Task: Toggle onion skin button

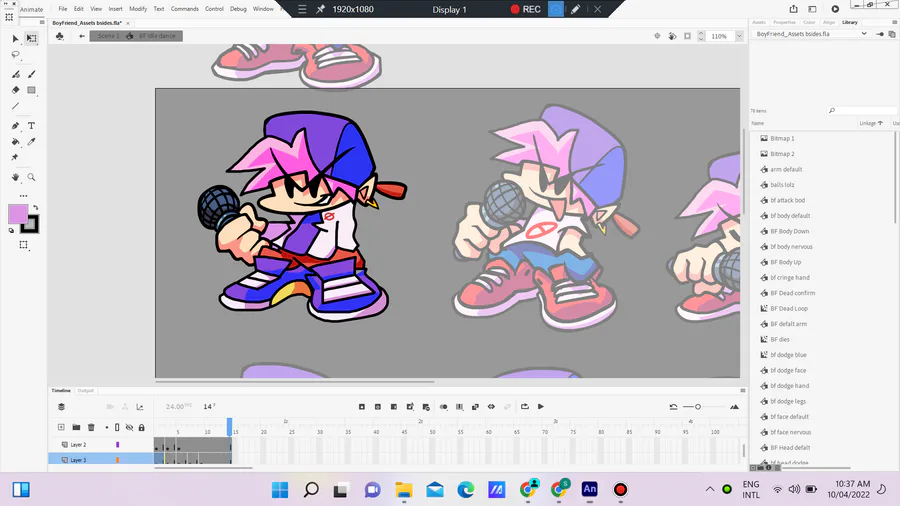Action: tap(444, 407)
